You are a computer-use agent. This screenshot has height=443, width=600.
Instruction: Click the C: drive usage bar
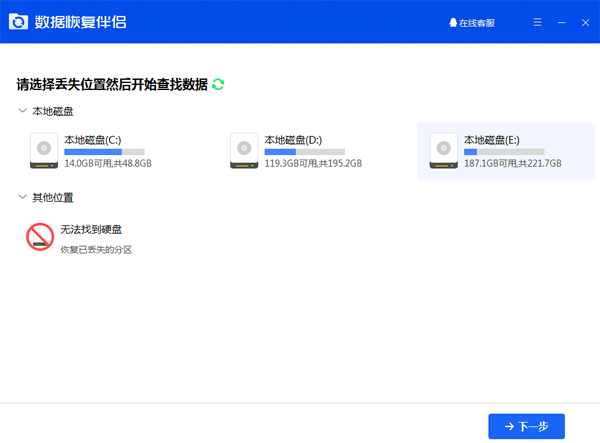click(x=108, y=152)
